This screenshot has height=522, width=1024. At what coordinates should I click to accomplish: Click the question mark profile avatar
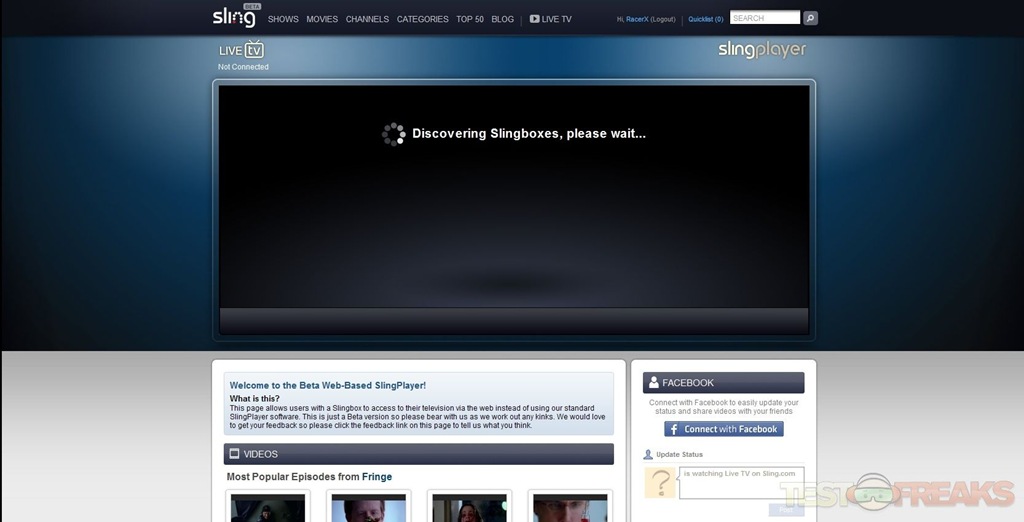(659, 483)
